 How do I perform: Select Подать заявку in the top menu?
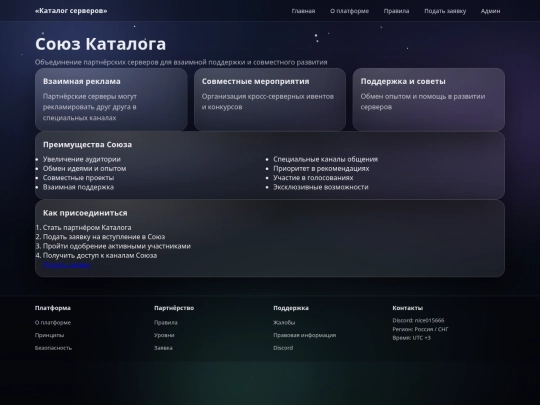[445, 11]
